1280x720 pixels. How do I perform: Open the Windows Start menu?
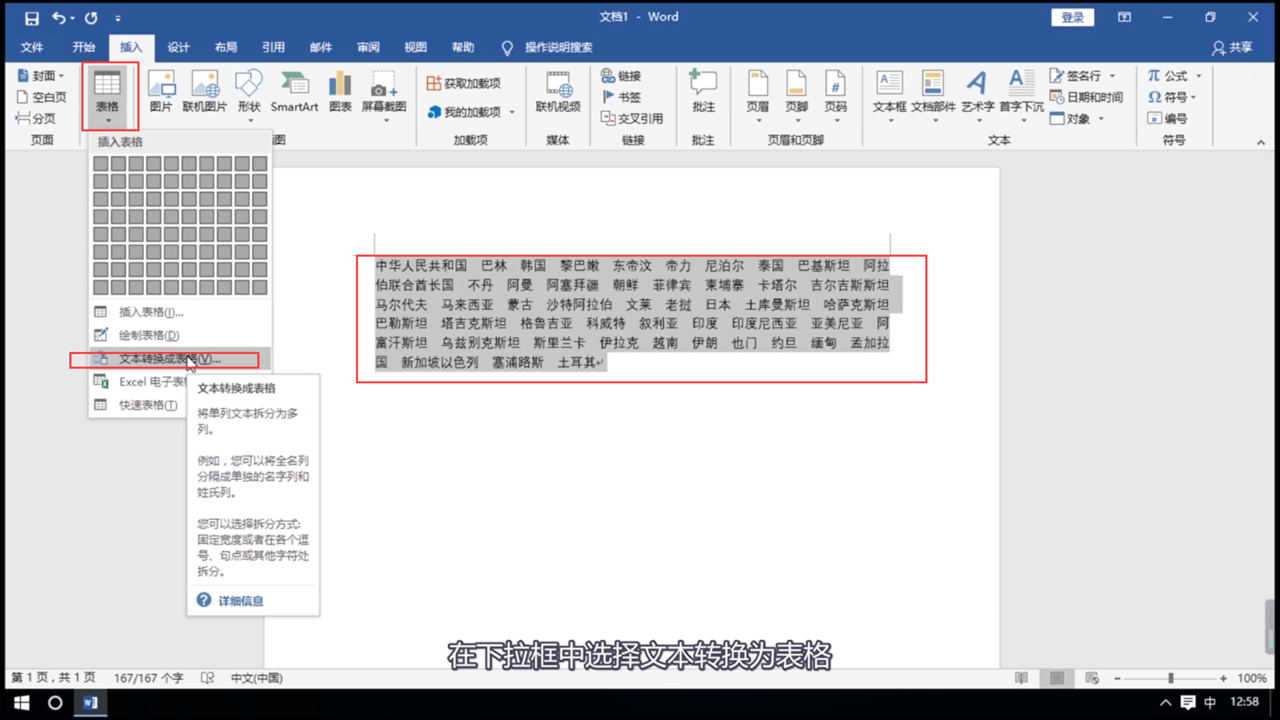[20, 703]
